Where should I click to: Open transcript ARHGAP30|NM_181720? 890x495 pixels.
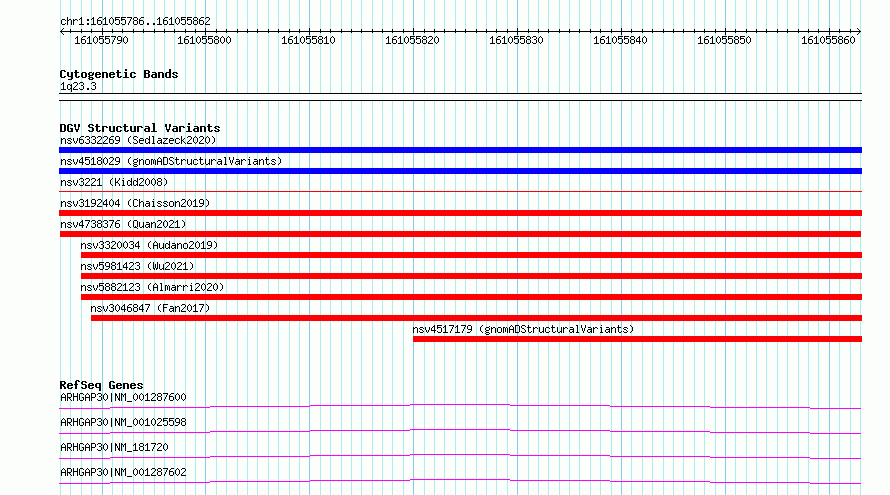click(x=114, y=447)
